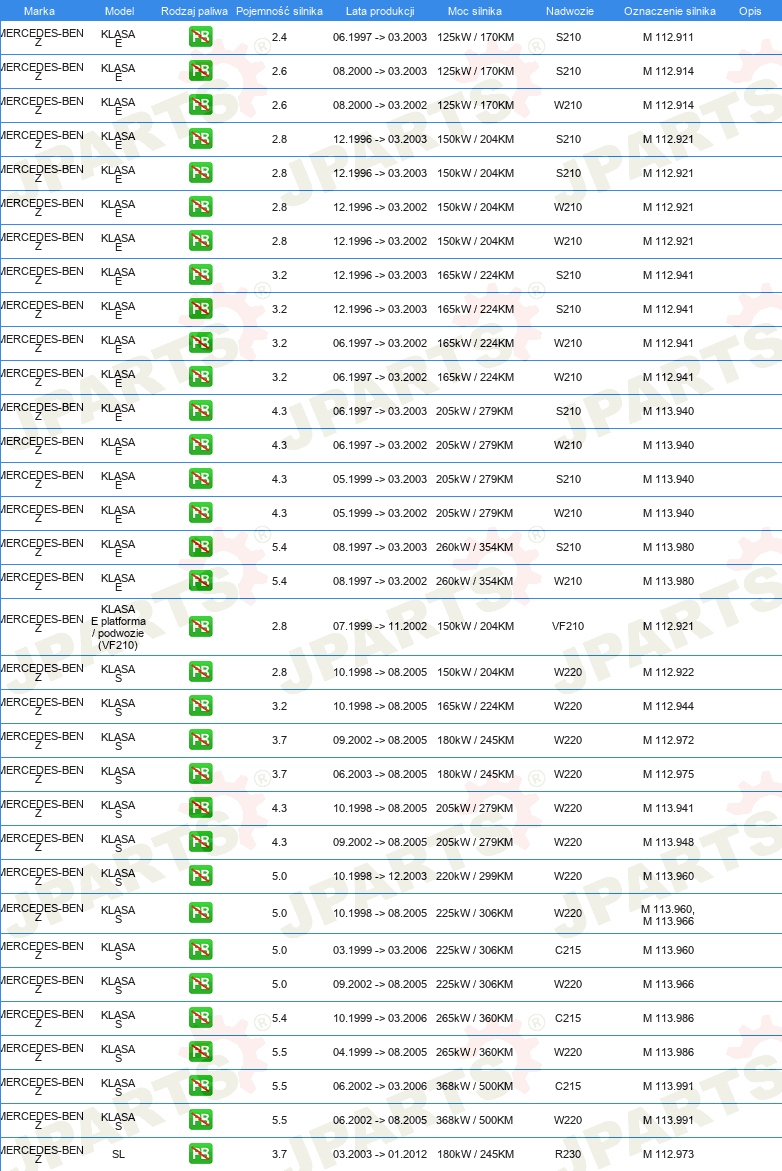The width and height of the screenshot is (782, 1171).
Task: Click the Moc silnika column header
Action: click(x=475, y=11)
